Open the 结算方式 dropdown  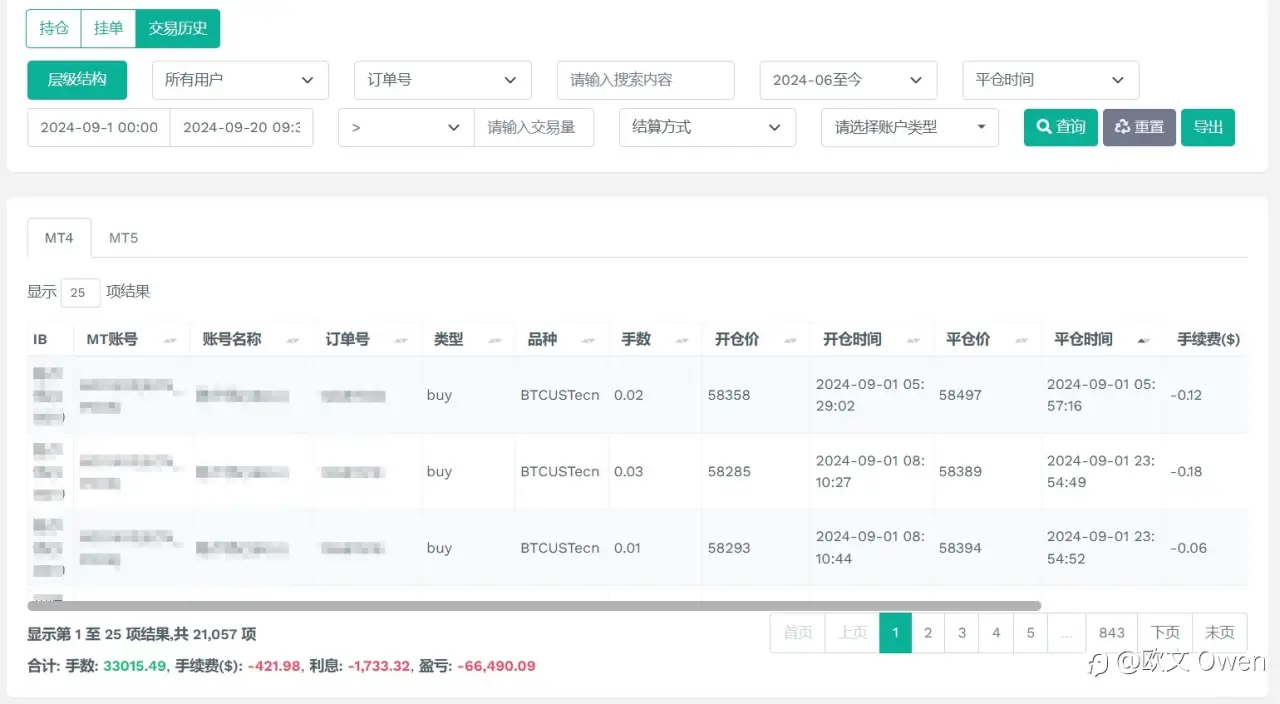click(707, 128)
